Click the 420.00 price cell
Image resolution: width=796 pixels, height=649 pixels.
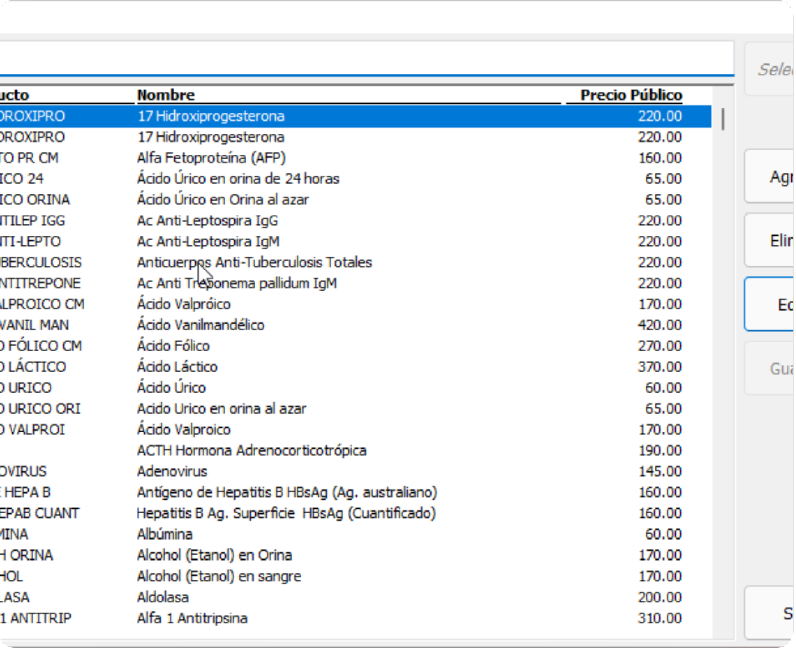(x=660, y=325)
